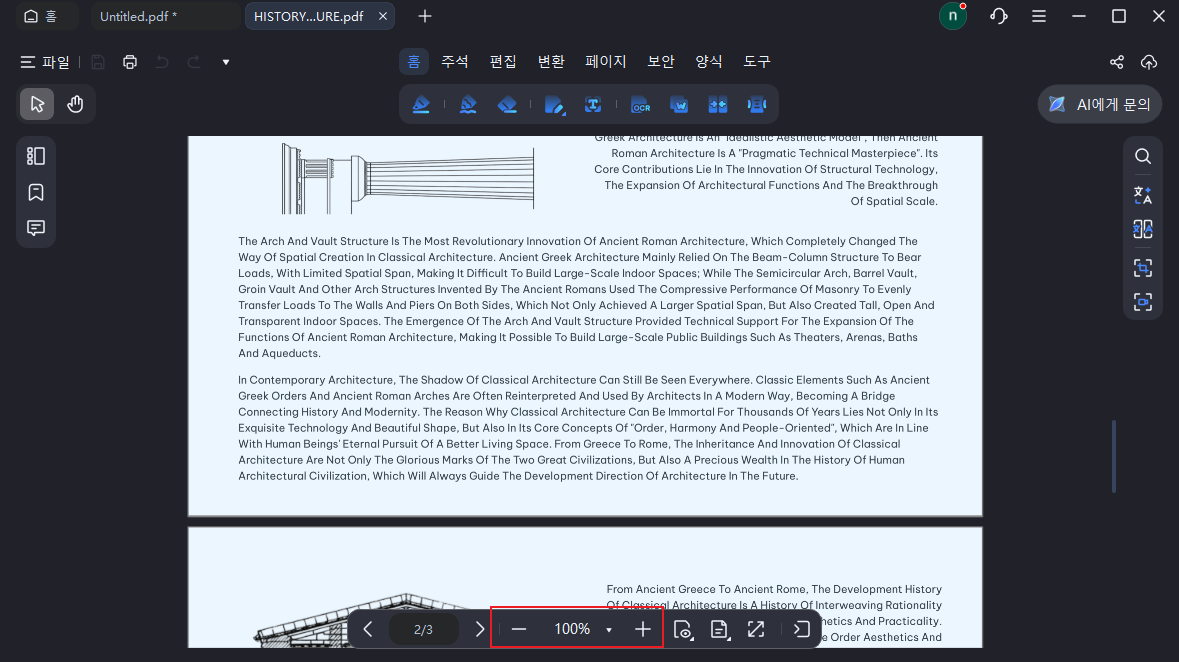This screenshot has width=1179, height=662.
Task: Activate the select arrow cursor tool
Action: point(37,104)
